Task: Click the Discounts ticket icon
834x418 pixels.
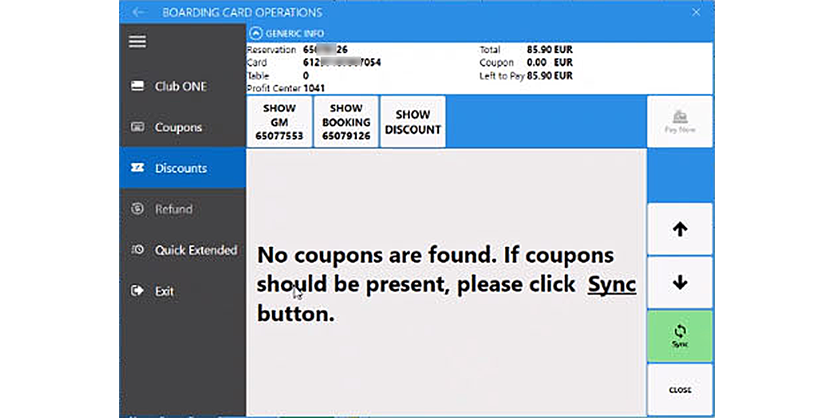Action: pos(138,168)
